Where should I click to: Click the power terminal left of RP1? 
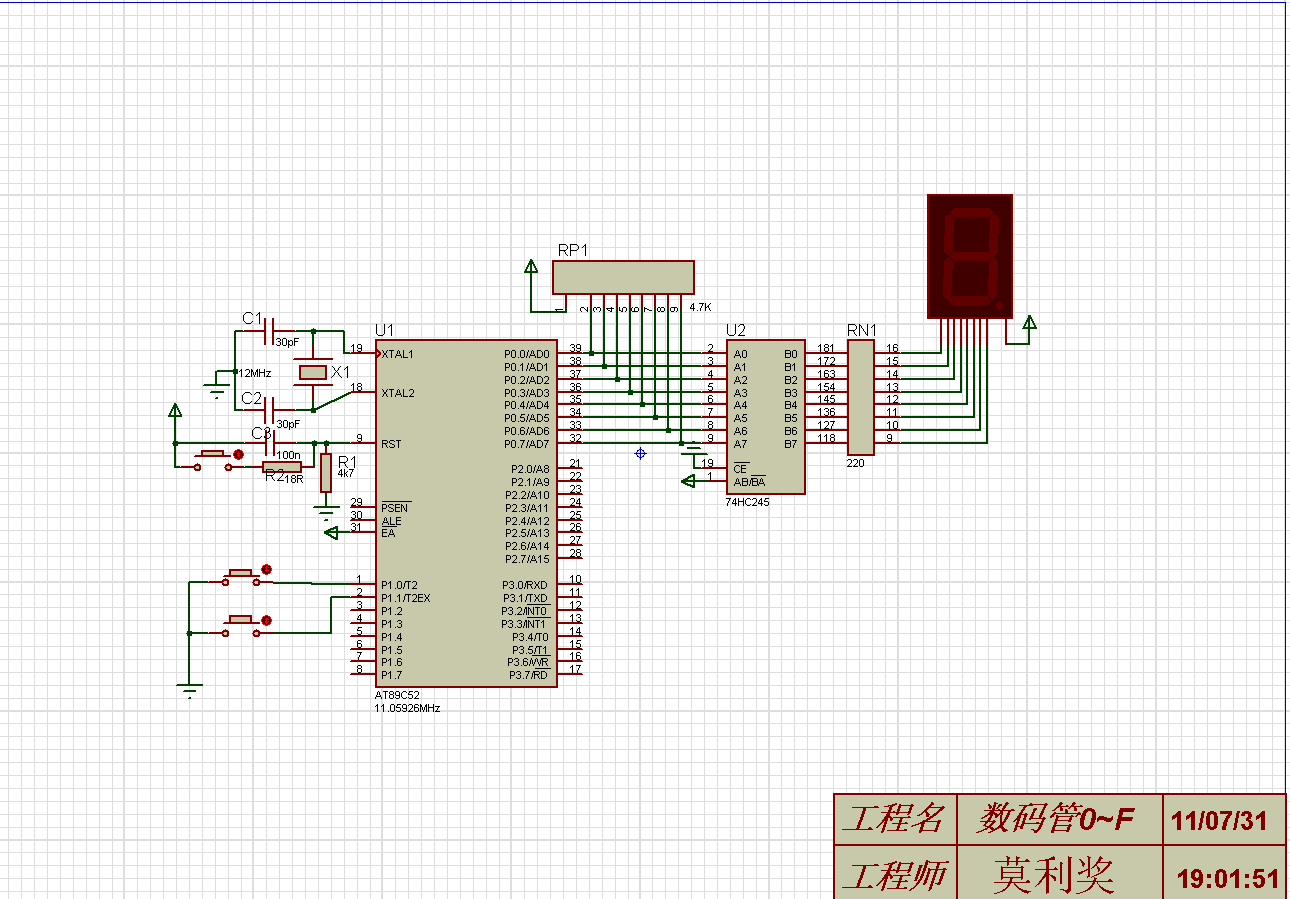coord(530,267)
